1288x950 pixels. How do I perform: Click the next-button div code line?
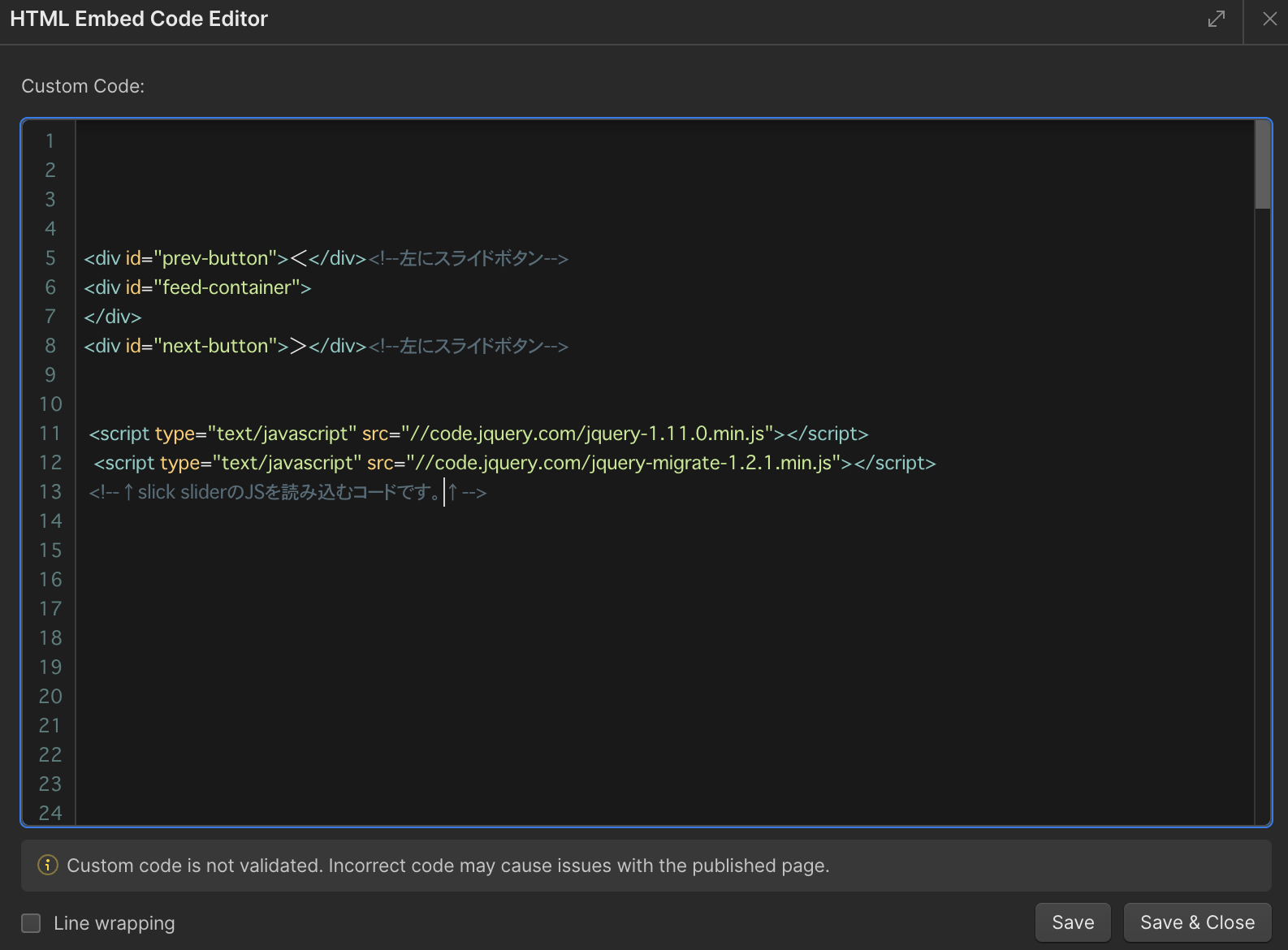point(326,346)
